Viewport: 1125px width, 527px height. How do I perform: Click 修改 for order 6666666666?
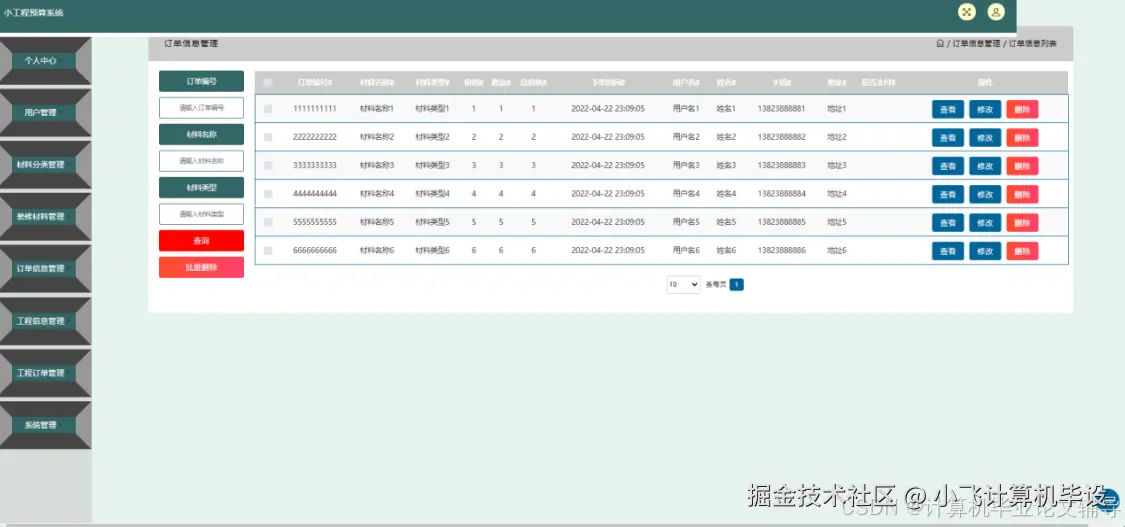click(985, 252)
